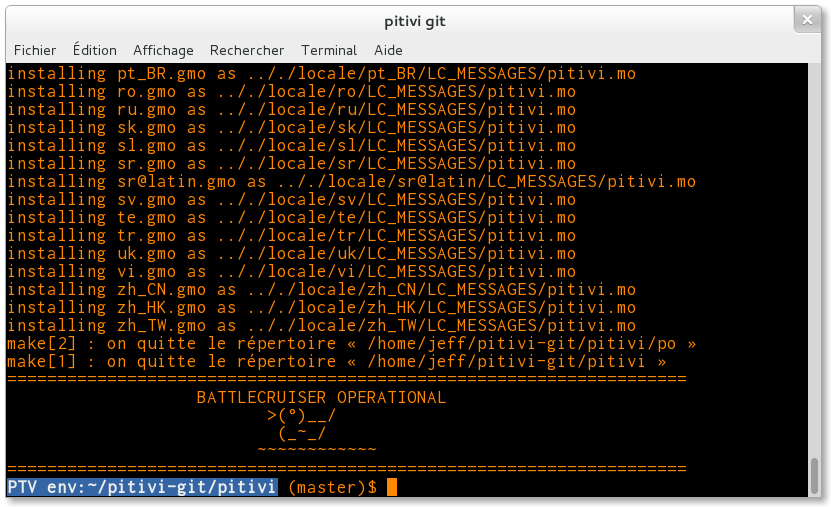Click the line installing ru.gmo
The image size is (831, 507).
point(291,110)
